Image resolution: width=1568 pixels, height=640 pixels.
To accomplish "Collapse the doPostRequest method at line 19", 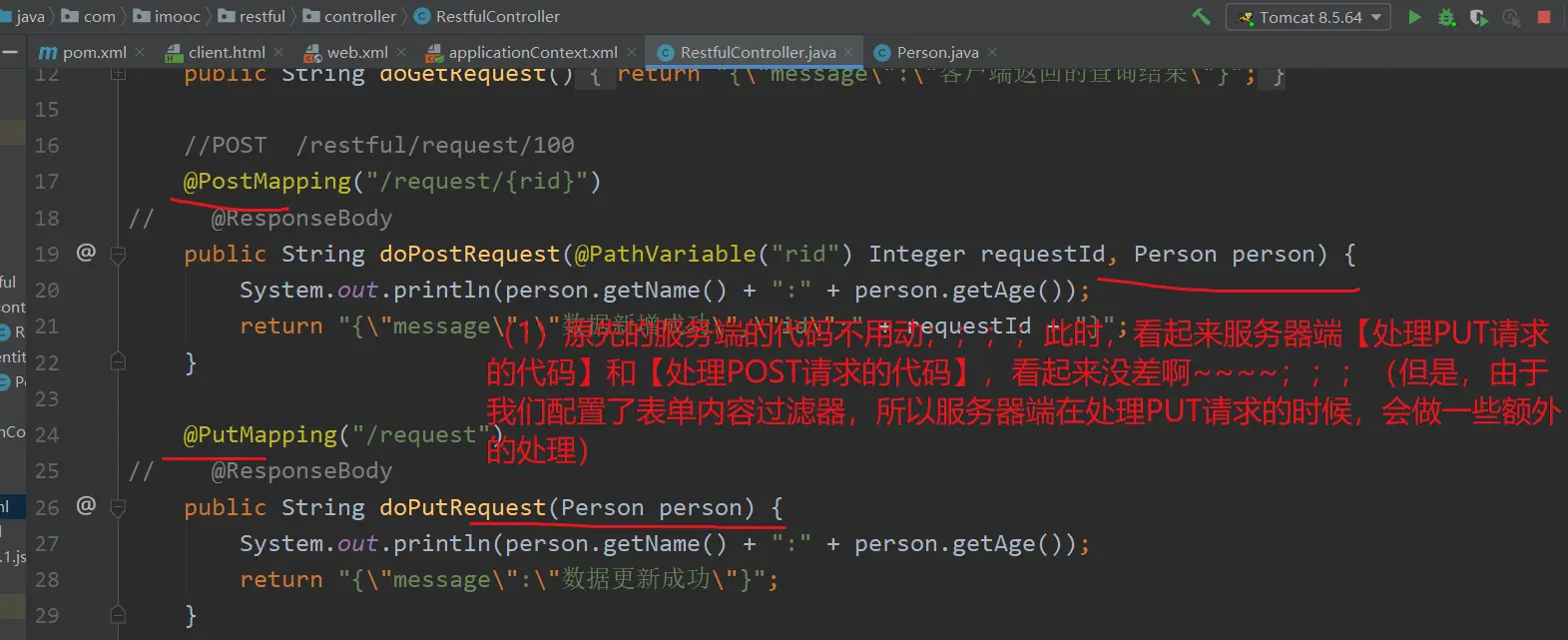I will (118, 255).
